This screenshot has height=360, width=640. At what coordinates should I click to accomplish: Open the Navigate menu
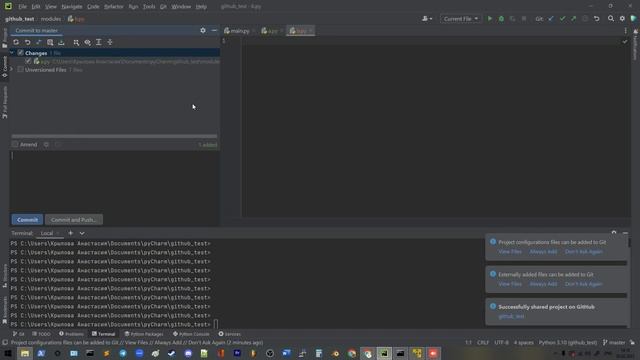pos(72,7)
